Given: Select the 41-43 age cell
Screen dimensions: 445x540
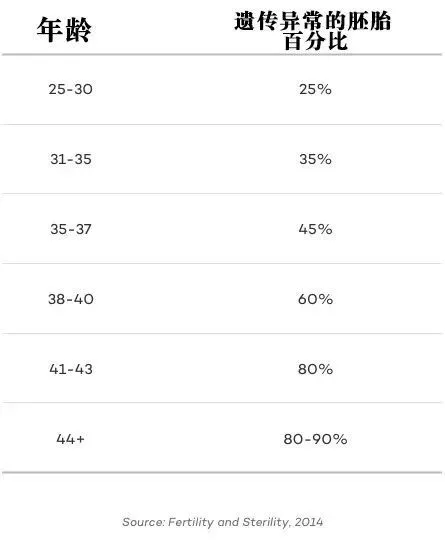Looking at the screenshot, I should coord(71,369).
